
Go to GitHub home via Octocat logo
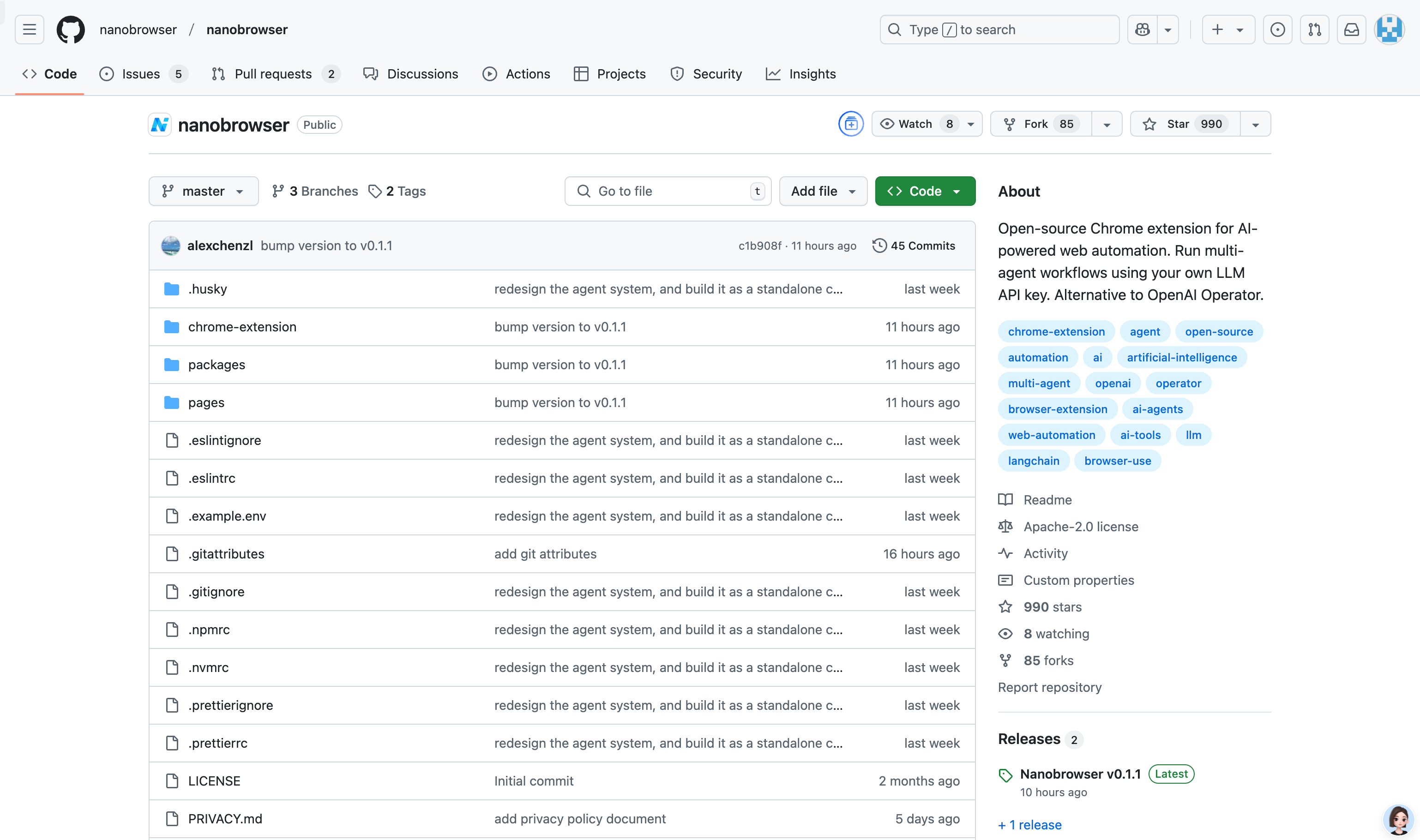(x=71, y=30)
